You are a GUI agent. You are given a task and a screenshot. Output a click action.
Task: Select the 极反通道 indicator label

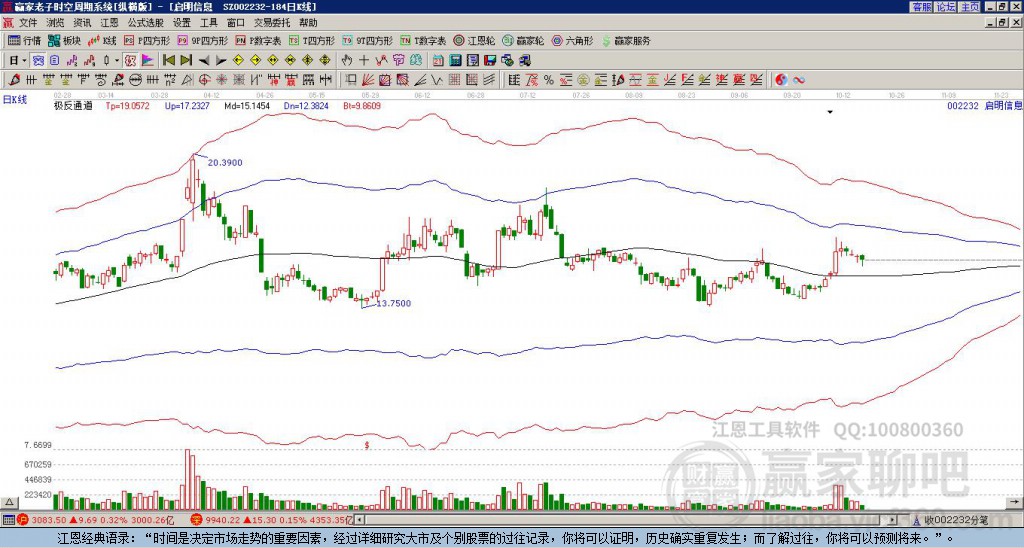[x=74, y=105]
